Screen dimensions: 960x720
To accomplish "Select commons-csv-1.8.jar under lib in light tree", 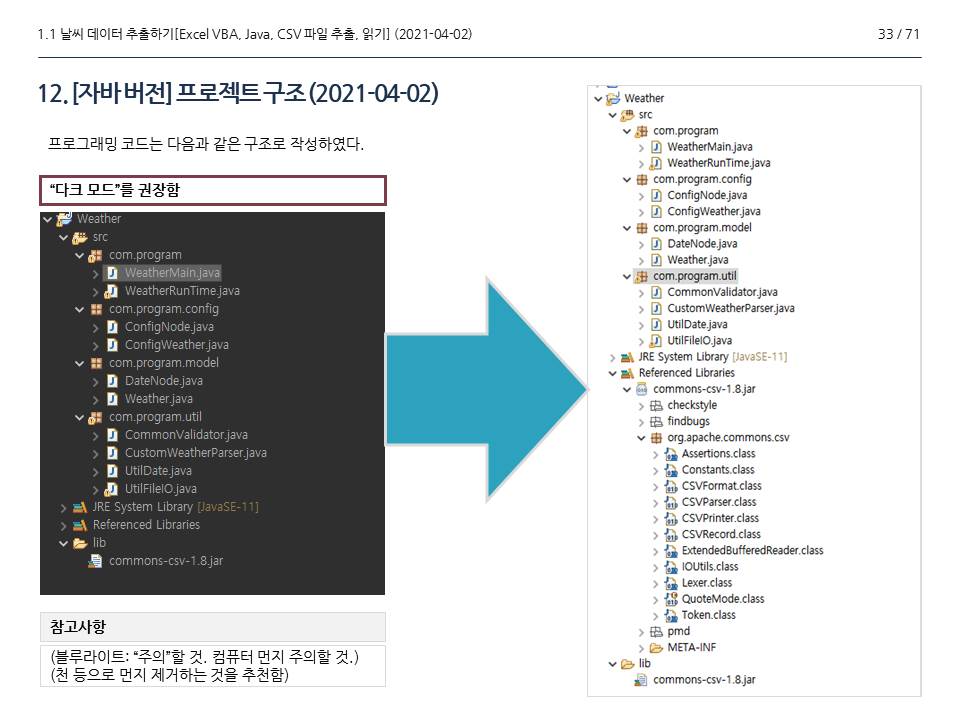I will (x=704, y=680).
